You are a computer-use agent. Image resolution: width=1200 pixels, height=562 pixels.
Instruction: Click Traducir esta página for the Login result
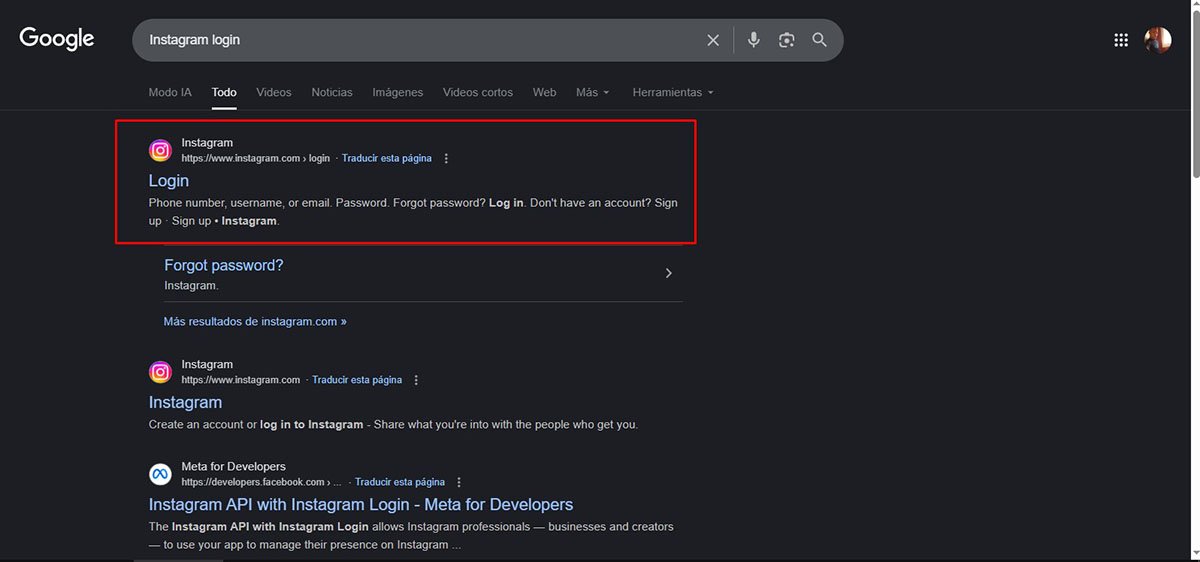(x=387, y=158)
